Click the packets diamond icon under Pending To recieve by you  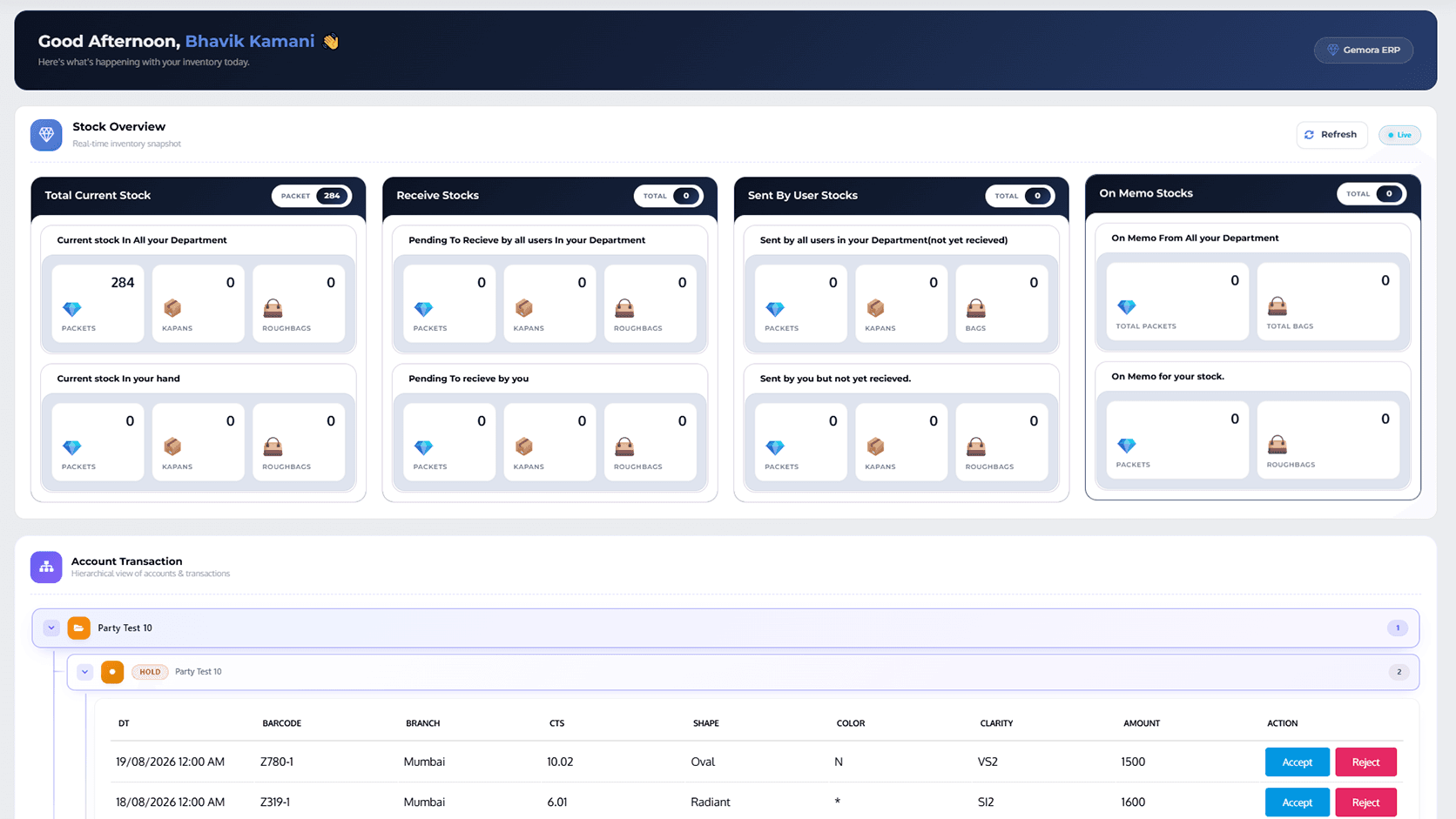click(x=423, y=447)
